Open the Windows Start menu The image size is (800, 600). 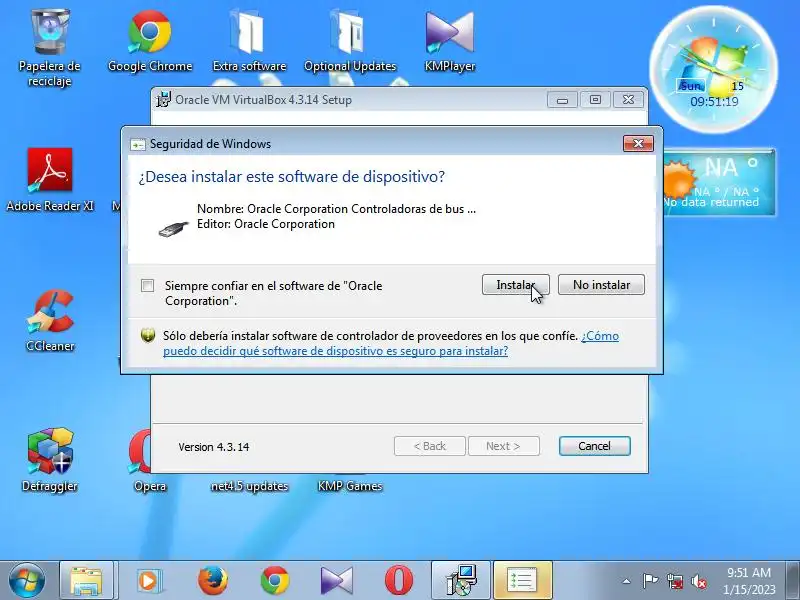coord(26,581)
